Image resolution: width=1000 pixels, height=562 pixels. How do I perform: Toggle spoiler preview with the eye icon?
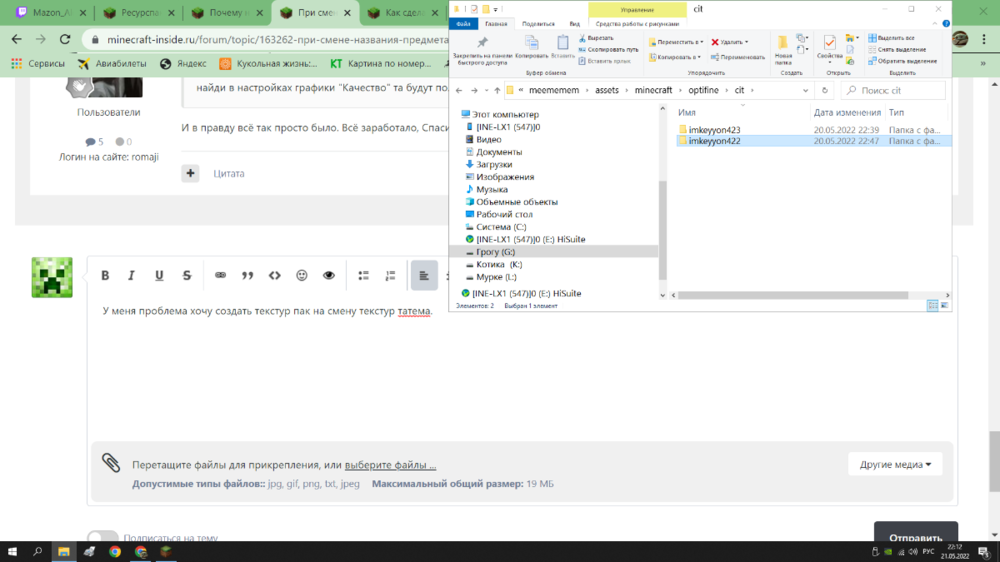click(328, 276)
